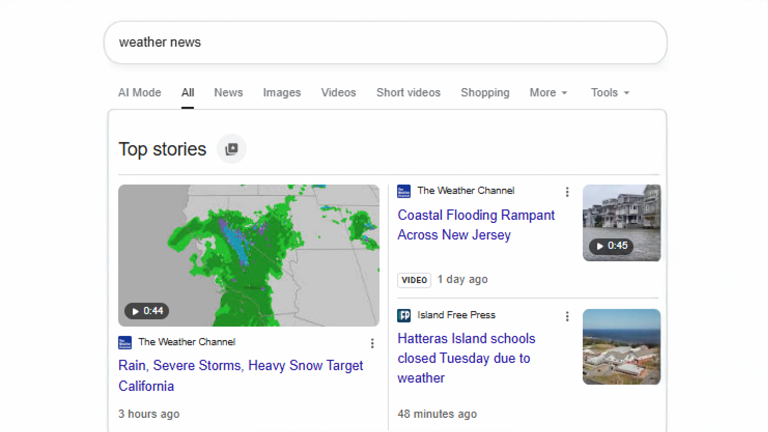Open the News tab
Viewport: 768px width, 432px height.
coord(228,93)
